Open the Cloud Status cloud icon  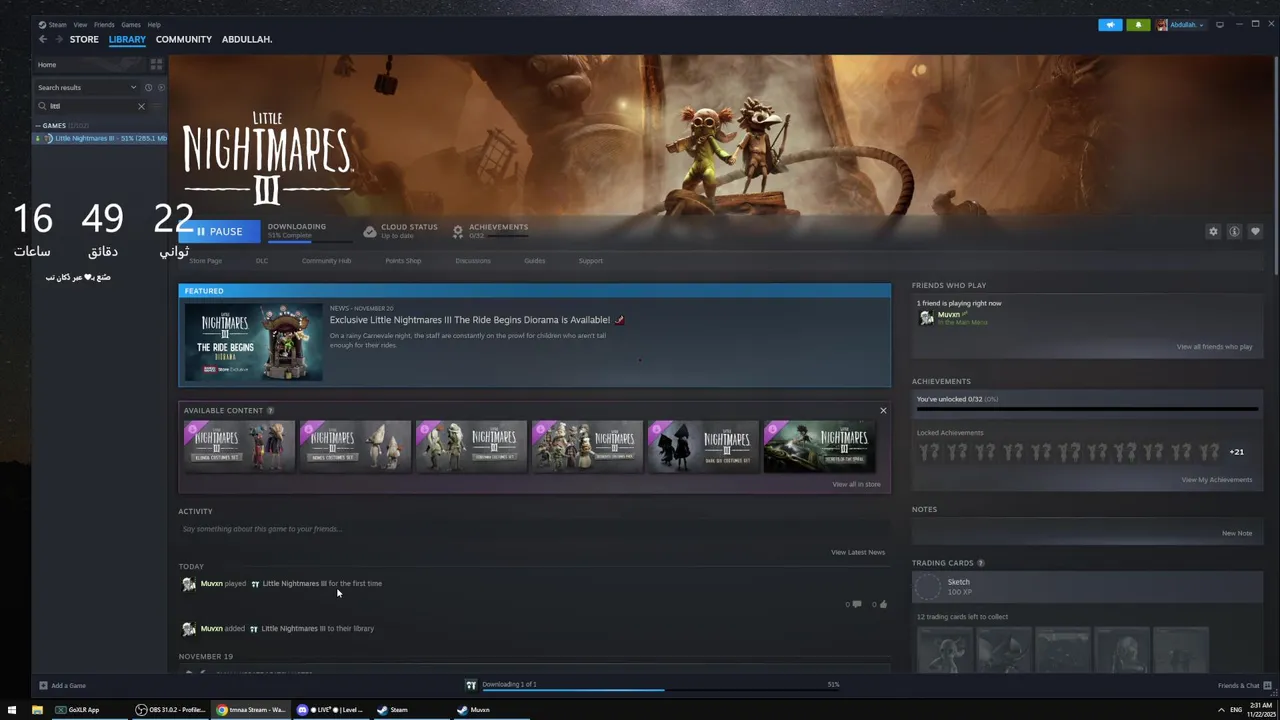[x=369, y=231]
